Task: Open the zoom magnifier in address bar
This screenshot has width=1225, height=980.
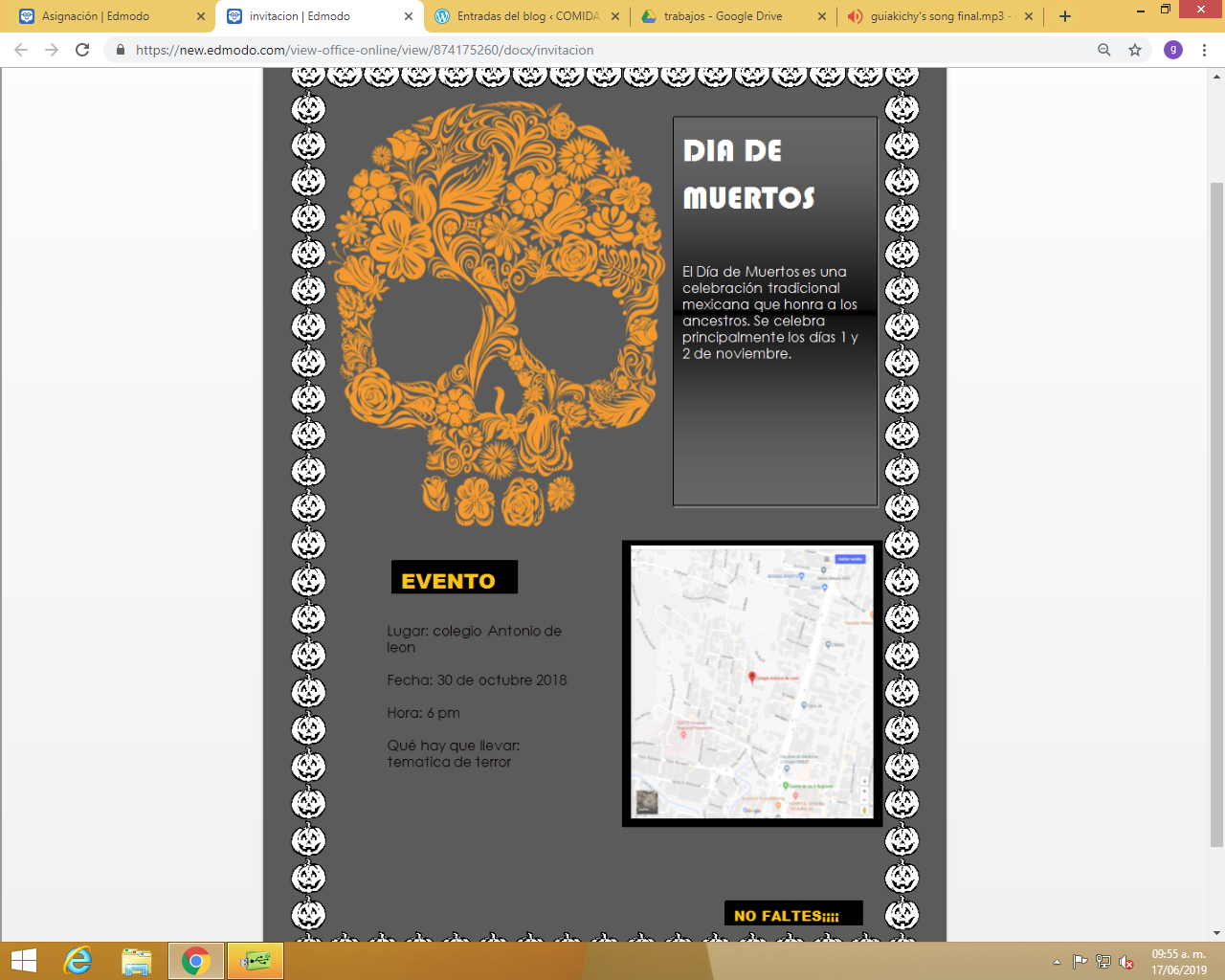Action: click(1104, 50)
